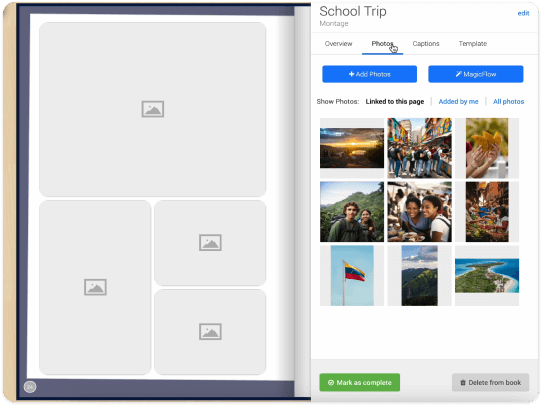Viewport: 542px width, 406px height.
Task: Click the large top photo placeholder
Action: coord(152,109)
